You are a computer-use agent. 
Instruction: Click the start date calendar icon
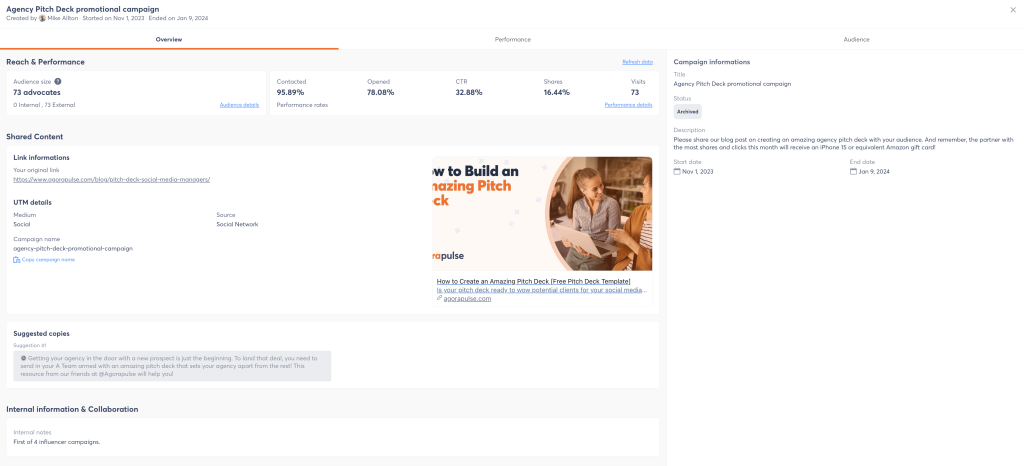click(677, 172)
